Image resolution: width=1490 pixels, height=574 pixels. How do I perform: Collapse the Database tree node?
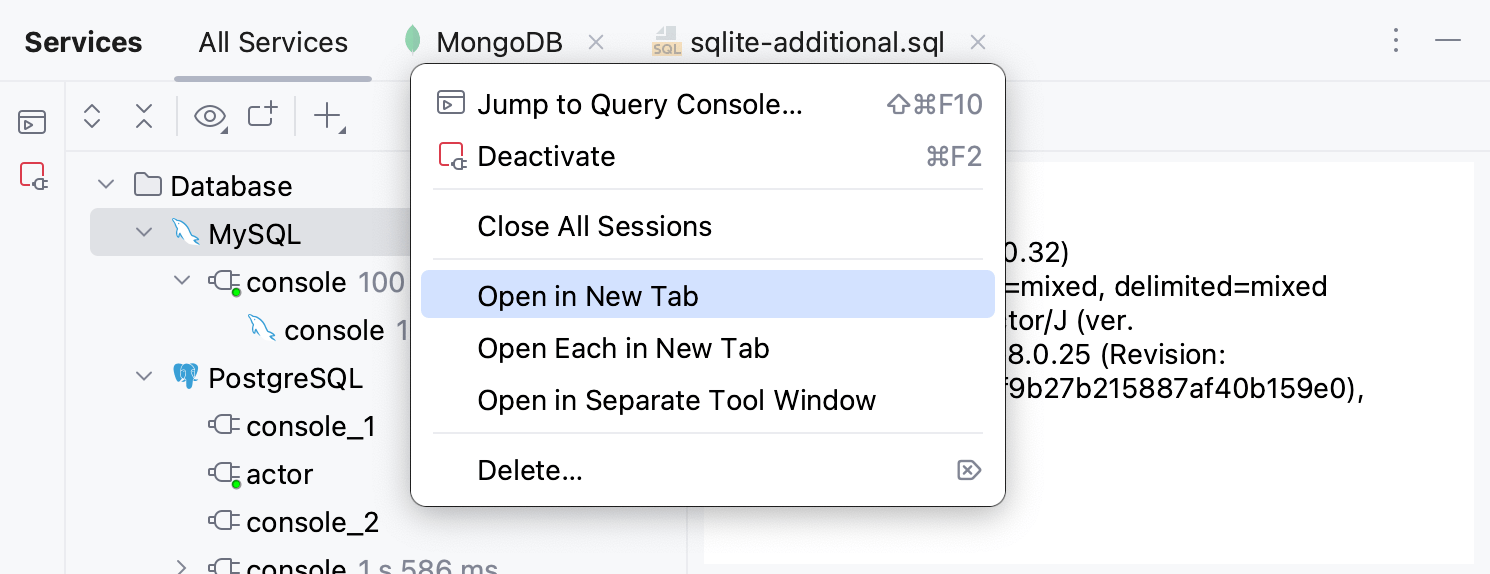click(x=105, y=185)
